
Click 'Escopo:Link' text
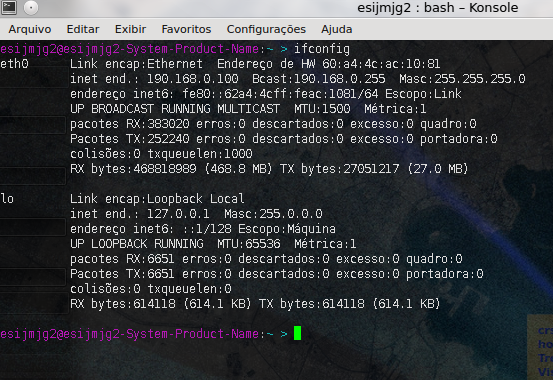[423, 94]
